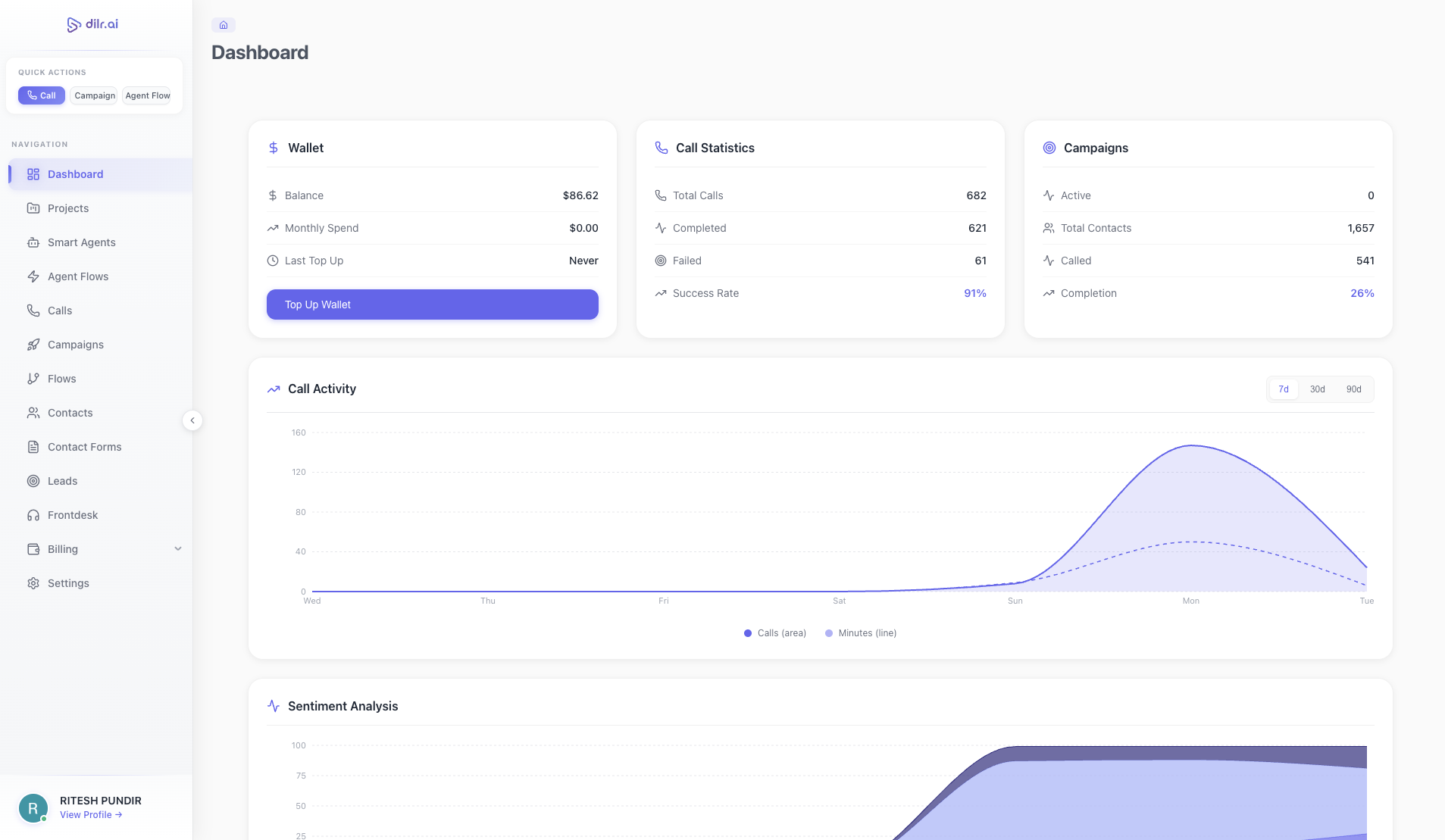Screen dimensions: 1445x840
Task: Toggle Calls (area) legend item
Action: pos(775,633)
